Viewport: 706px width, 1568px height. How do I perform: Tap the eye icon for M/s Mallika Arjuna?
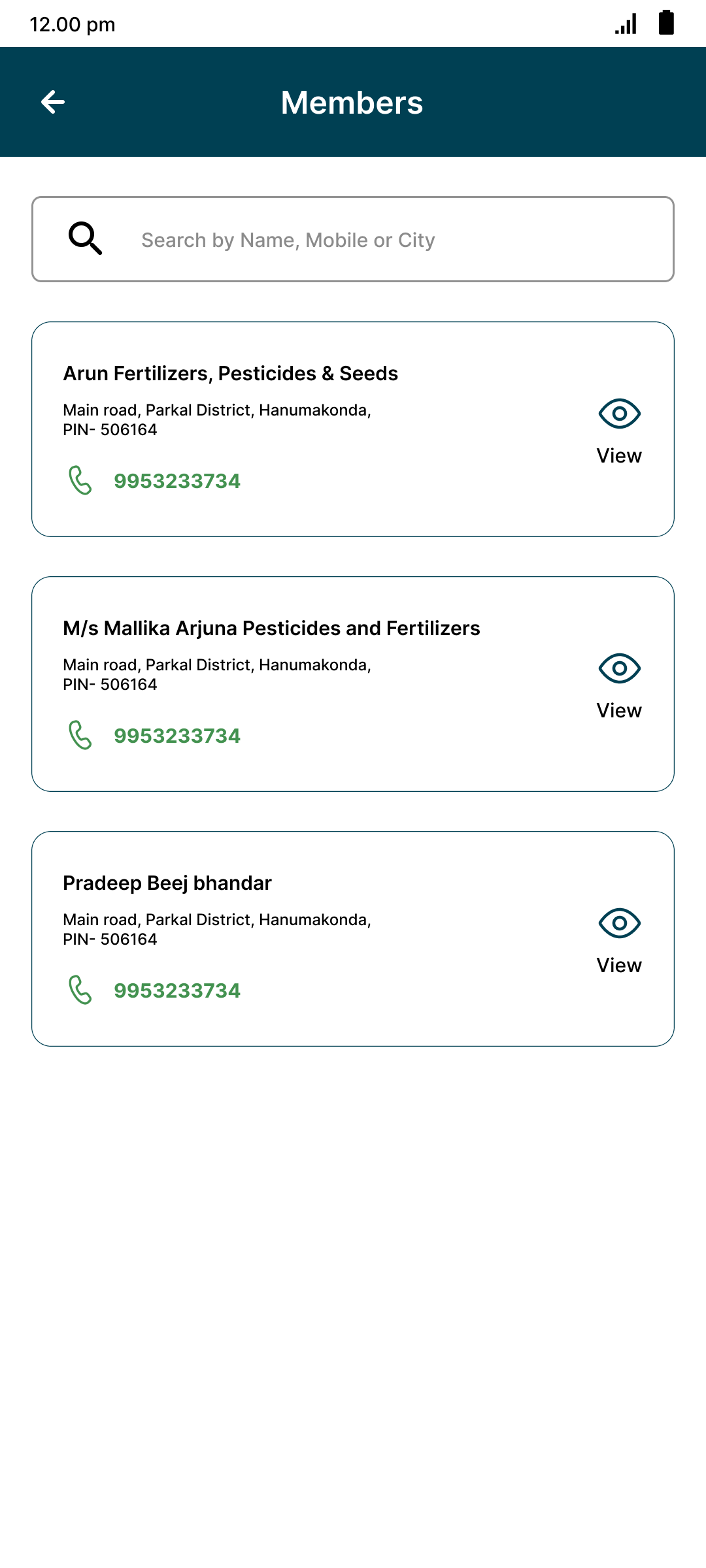point(619,668)
